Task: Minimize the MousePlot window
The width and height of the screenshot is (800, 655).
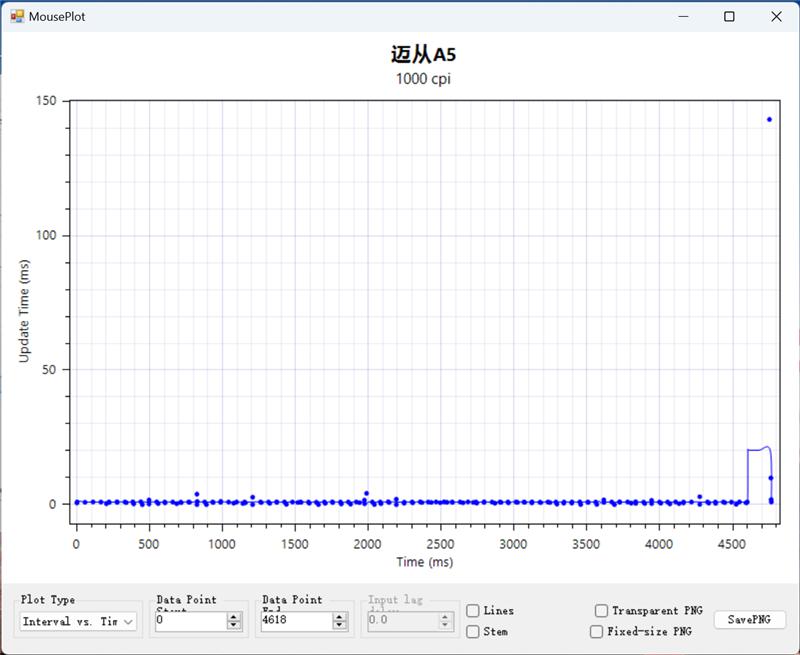Action: coord(684,17)
